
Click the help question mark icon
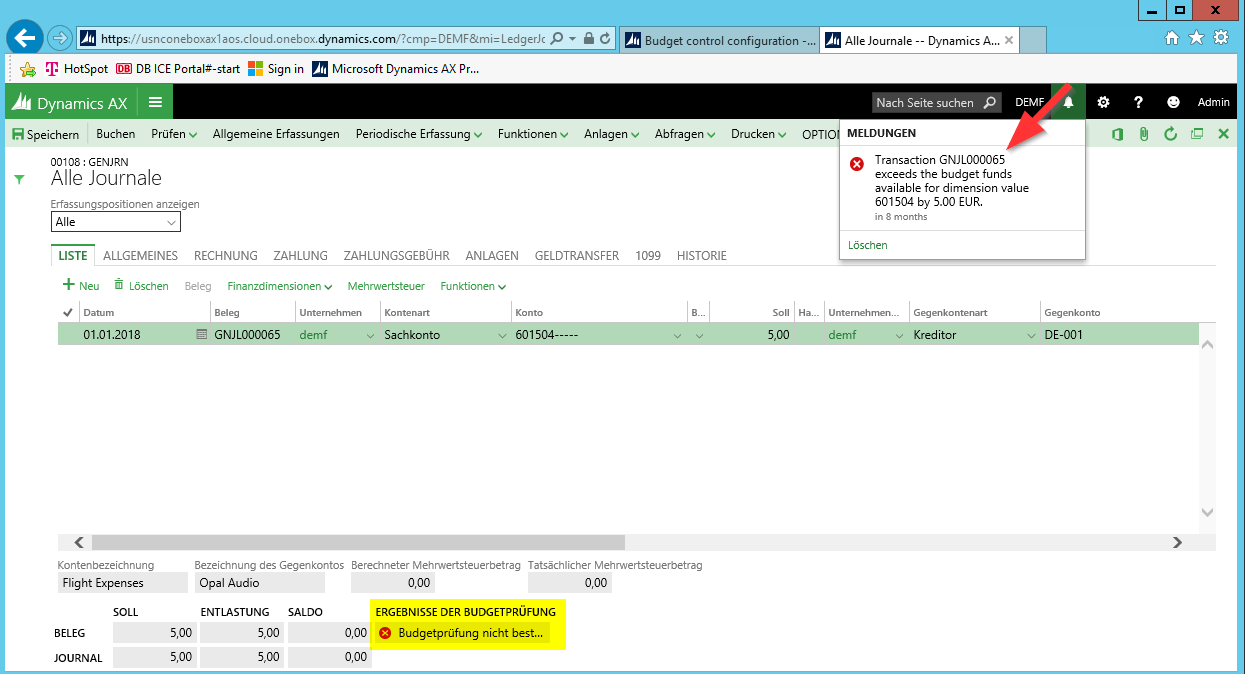point(1138,102)
